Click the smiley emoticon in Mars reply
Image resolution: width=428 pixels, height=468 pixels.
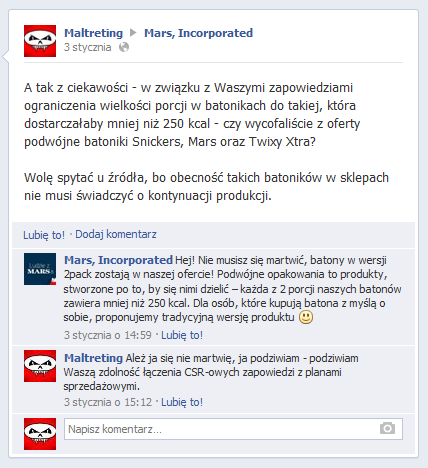(306, 317)
